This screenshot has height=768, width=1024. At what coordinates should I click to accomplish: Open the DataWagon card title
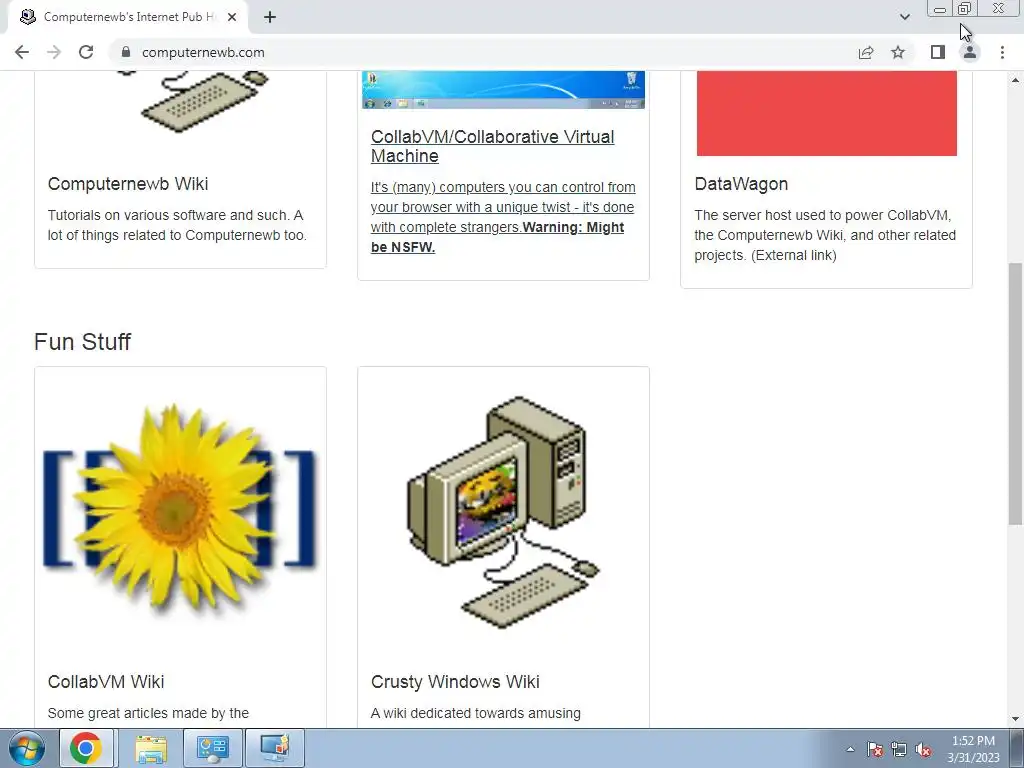(741, 184)
